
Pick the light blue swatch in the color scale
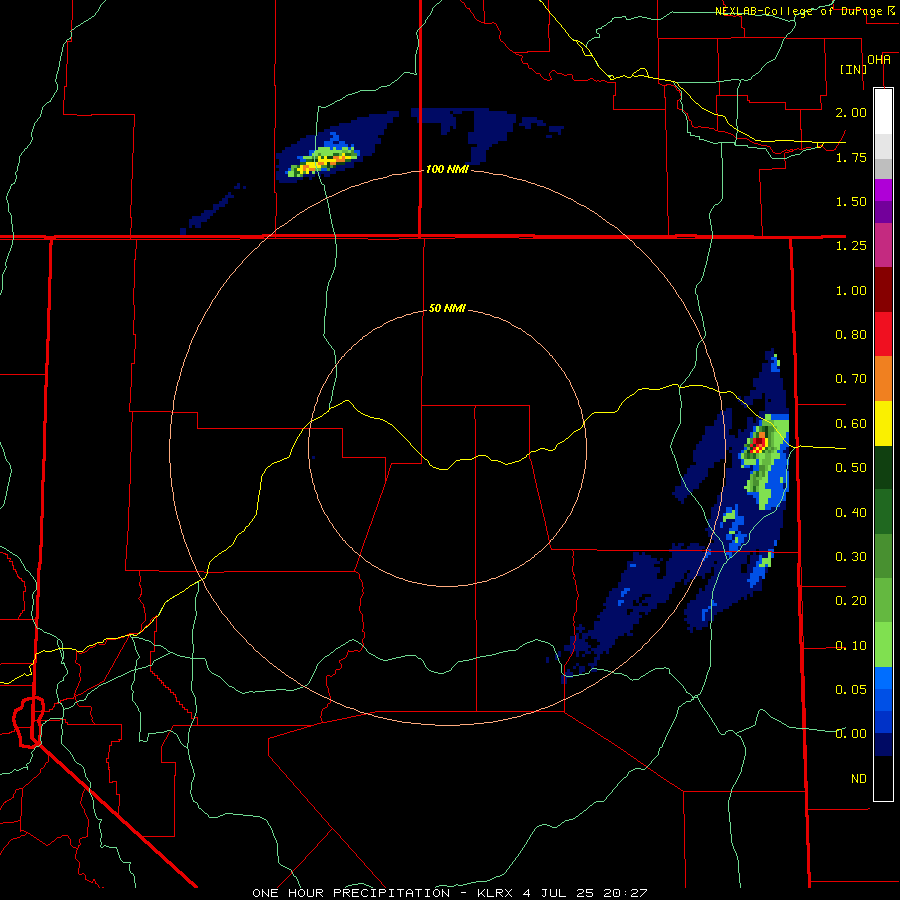(x=883, y=678)
